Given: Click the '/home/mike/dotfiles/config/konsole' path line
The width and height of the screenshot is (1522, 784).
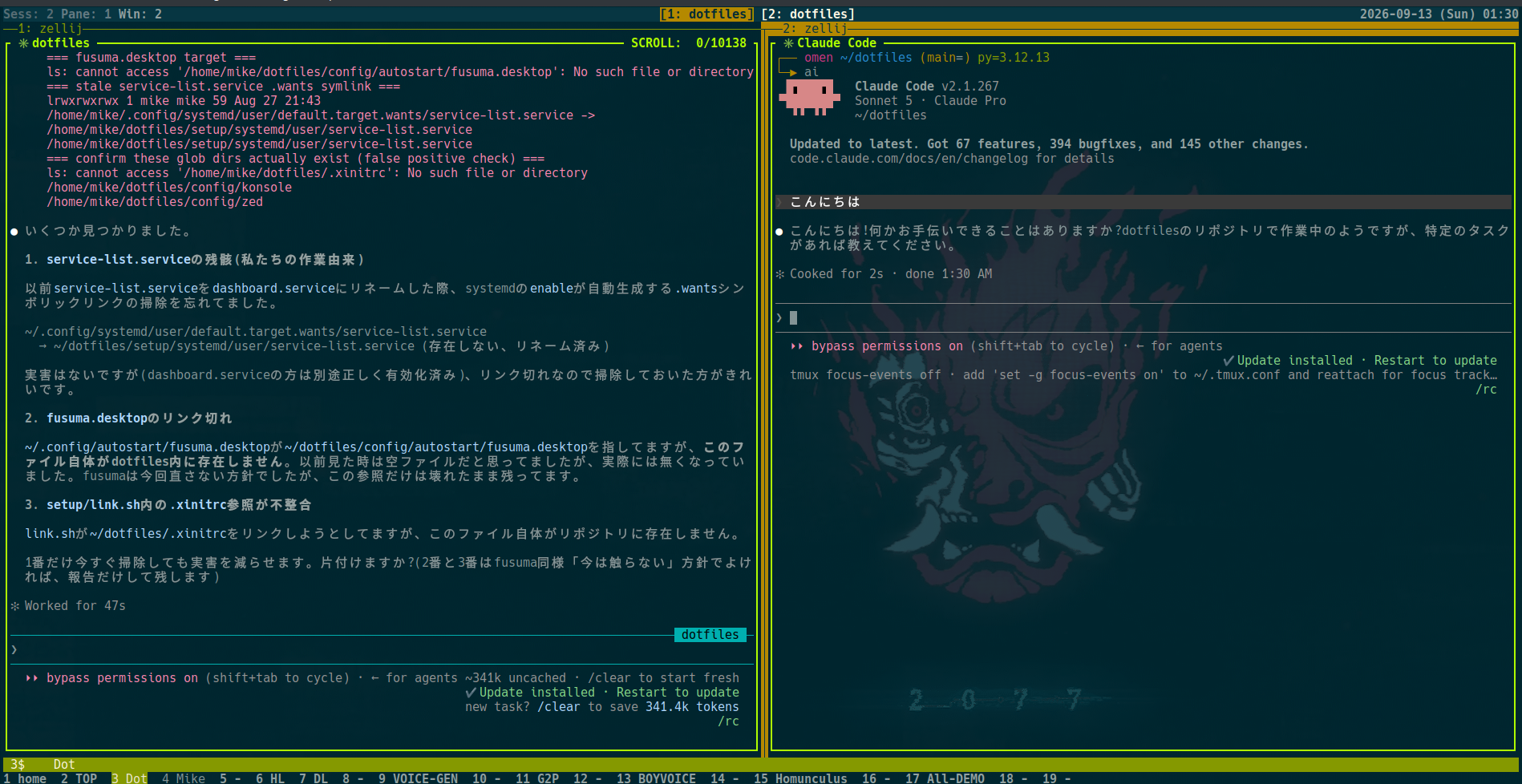Looking at the screenshot, I should (169, 188).
